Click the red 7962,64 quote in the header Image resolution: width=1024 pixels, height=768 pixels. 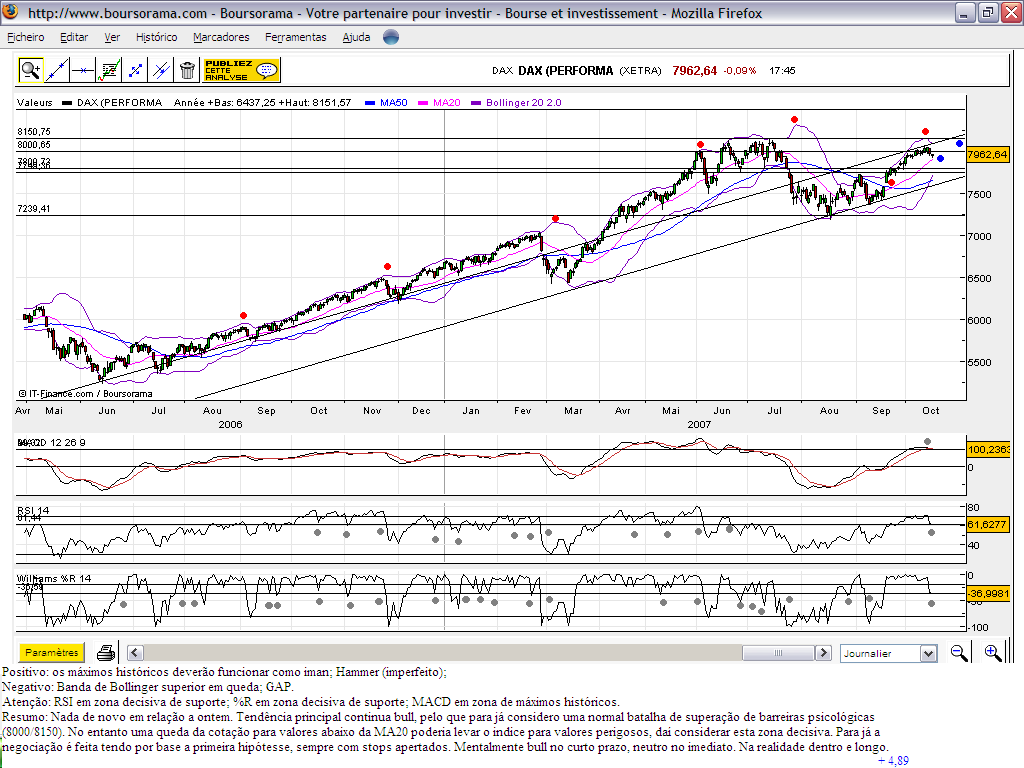(695, 71)
